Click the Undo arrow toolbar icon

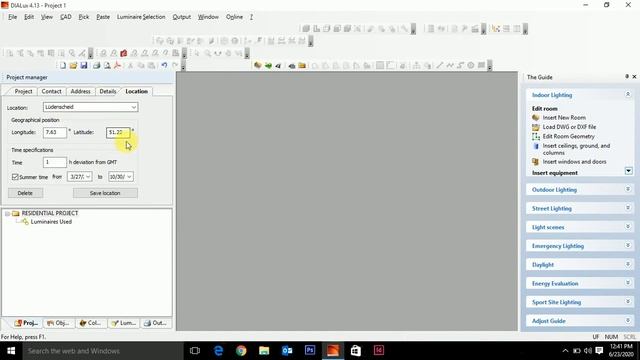(x=164, y=65)
